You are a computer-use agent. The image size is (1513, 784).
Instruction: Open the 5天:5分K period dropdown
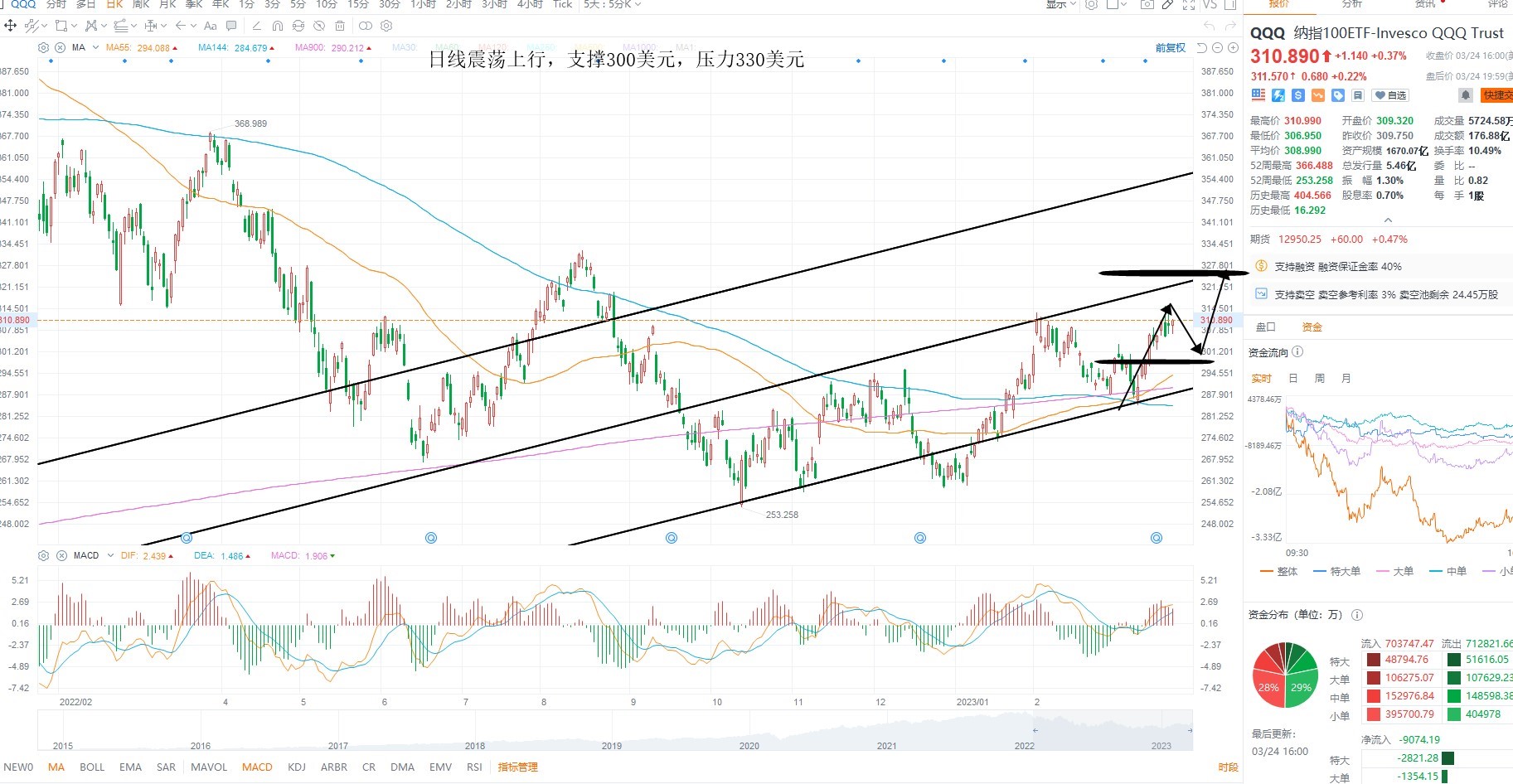[612, 4]
